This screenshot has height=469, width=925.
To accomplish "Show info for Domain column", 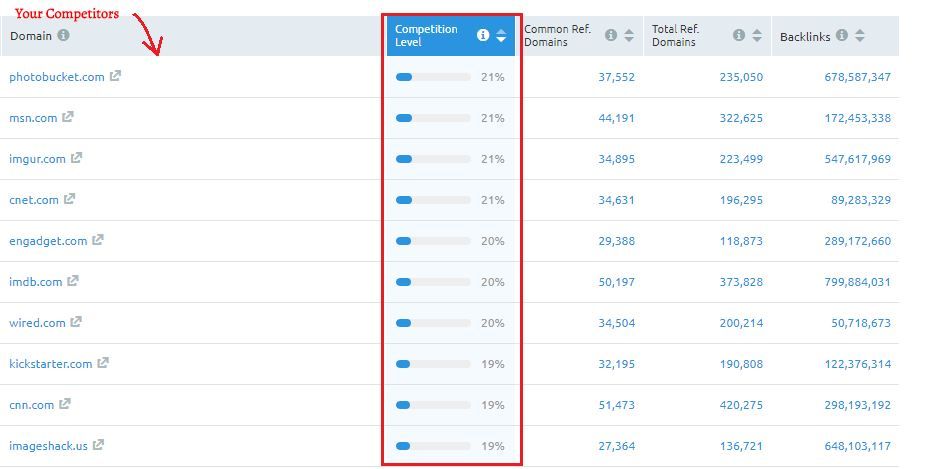I will (x=63, y=35).
